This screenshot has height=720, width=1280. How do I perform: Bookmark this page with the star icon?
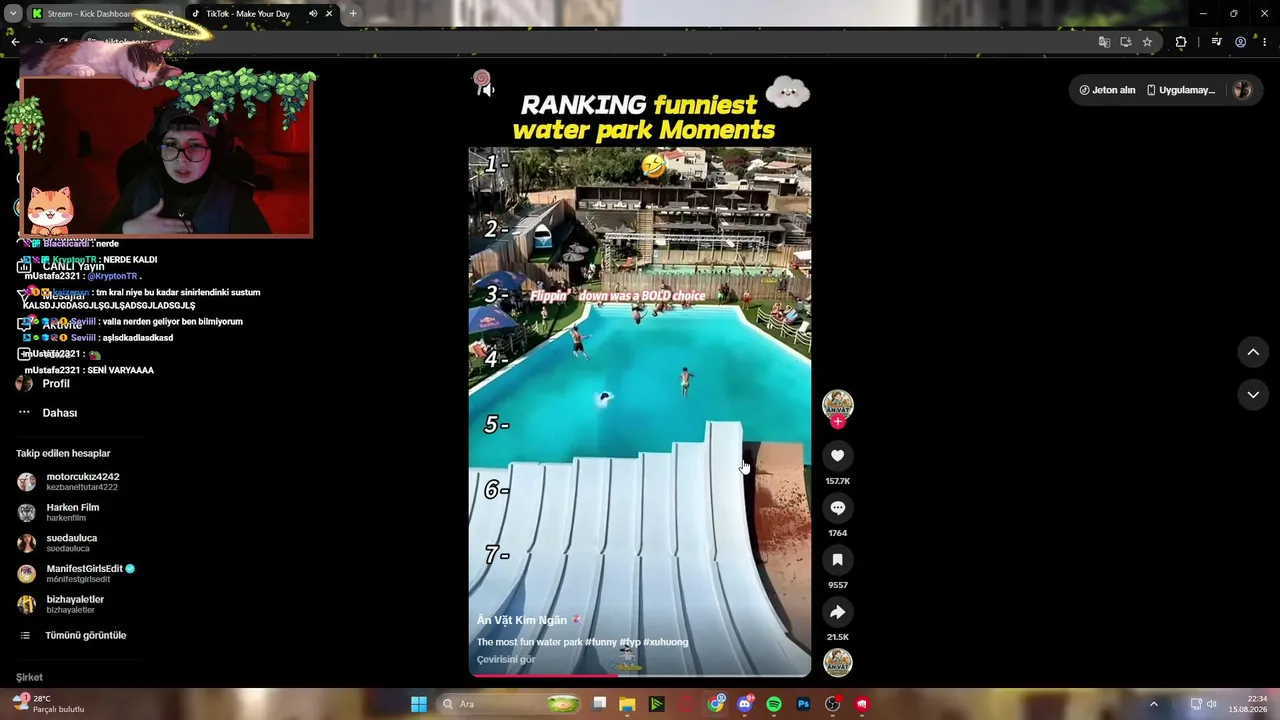pos(1147,42)
